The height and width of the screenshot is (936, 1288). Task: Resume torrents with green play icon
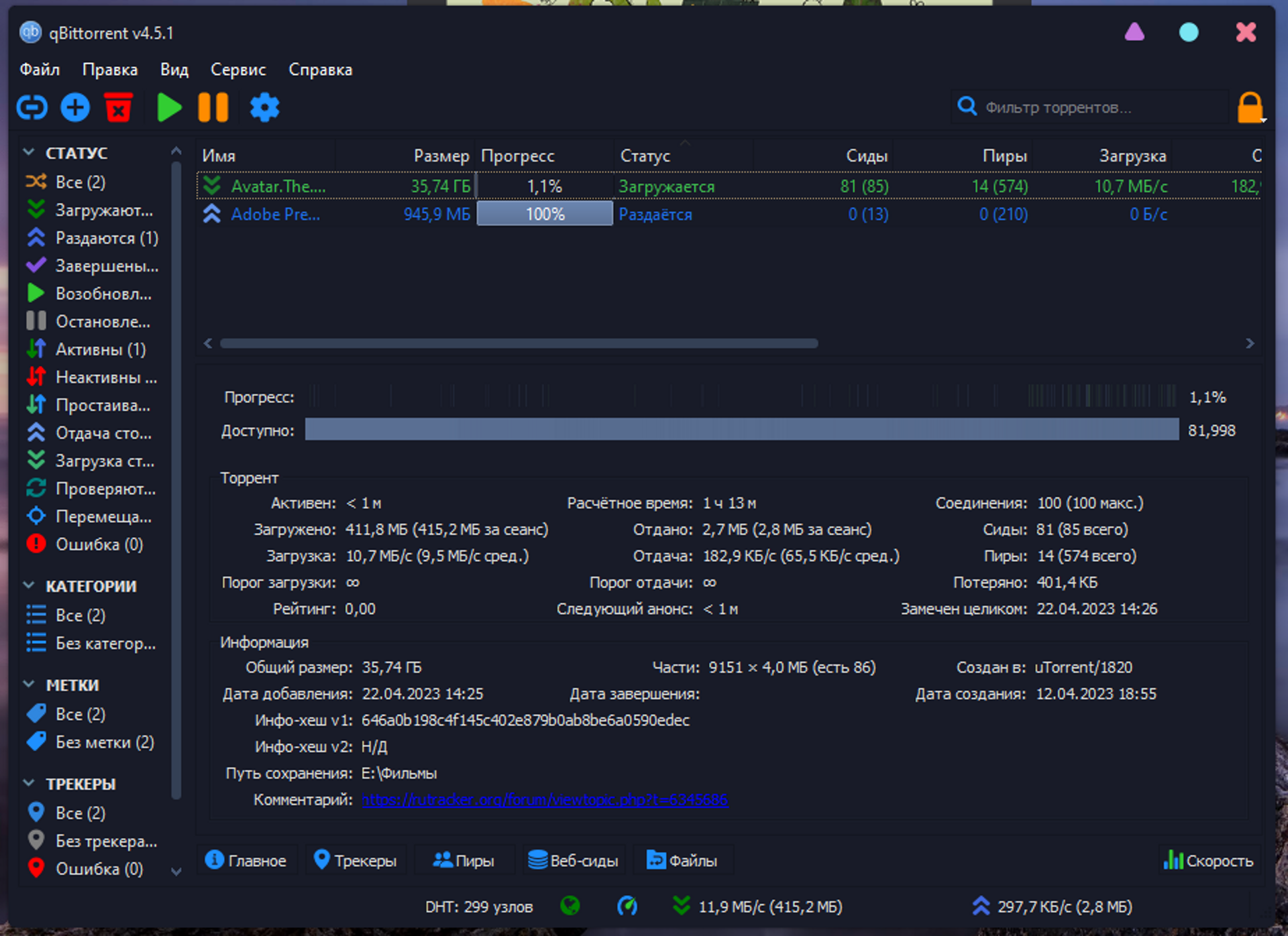click(x=169, y=107)
